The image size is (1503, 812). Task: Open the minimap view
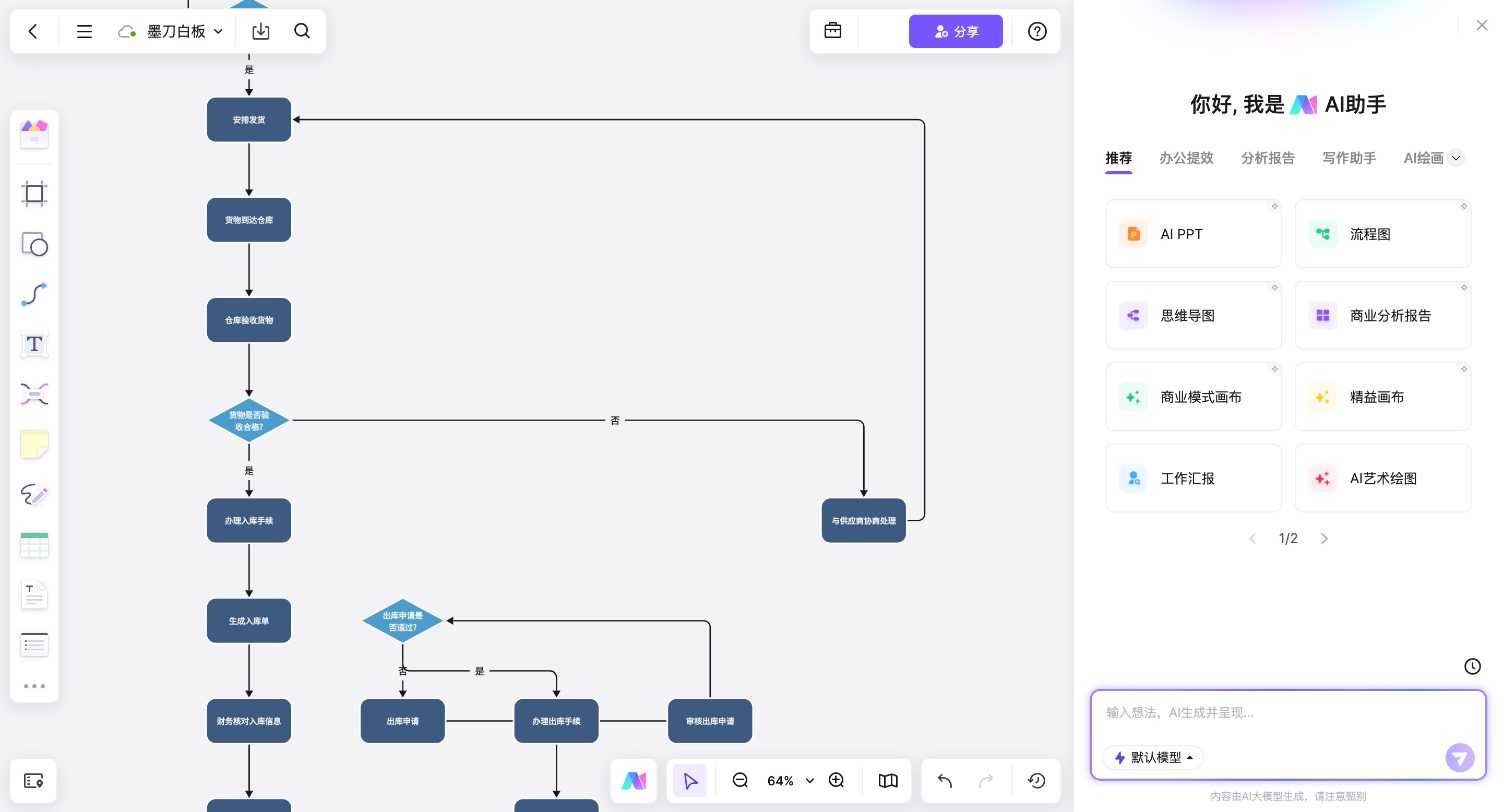tap(887, 781)
